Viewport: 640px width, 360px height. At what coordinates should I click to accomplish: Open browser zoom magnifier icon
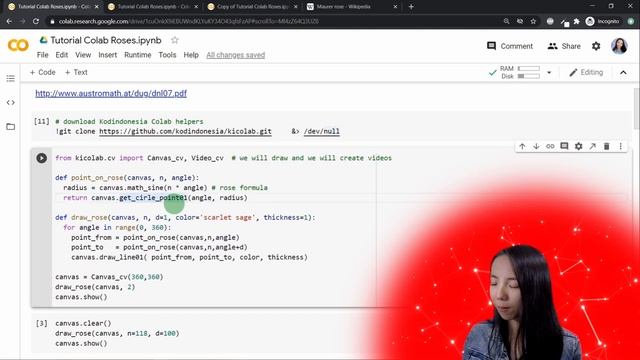[x=506, y=21]
